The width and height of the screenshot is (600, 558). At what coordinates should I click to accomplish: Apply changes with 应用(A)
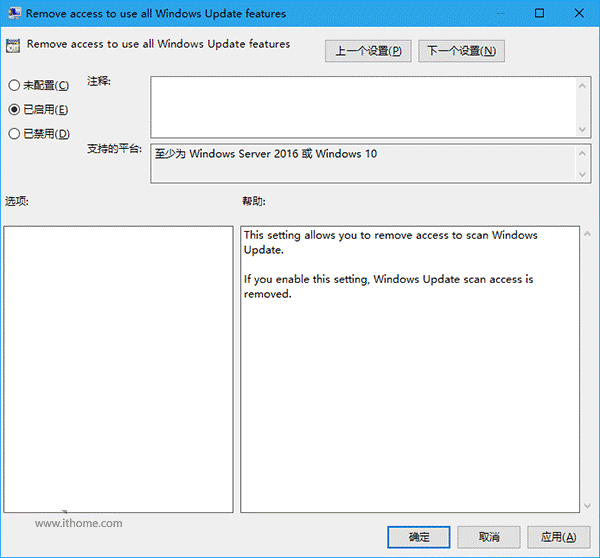coord(558,537)
